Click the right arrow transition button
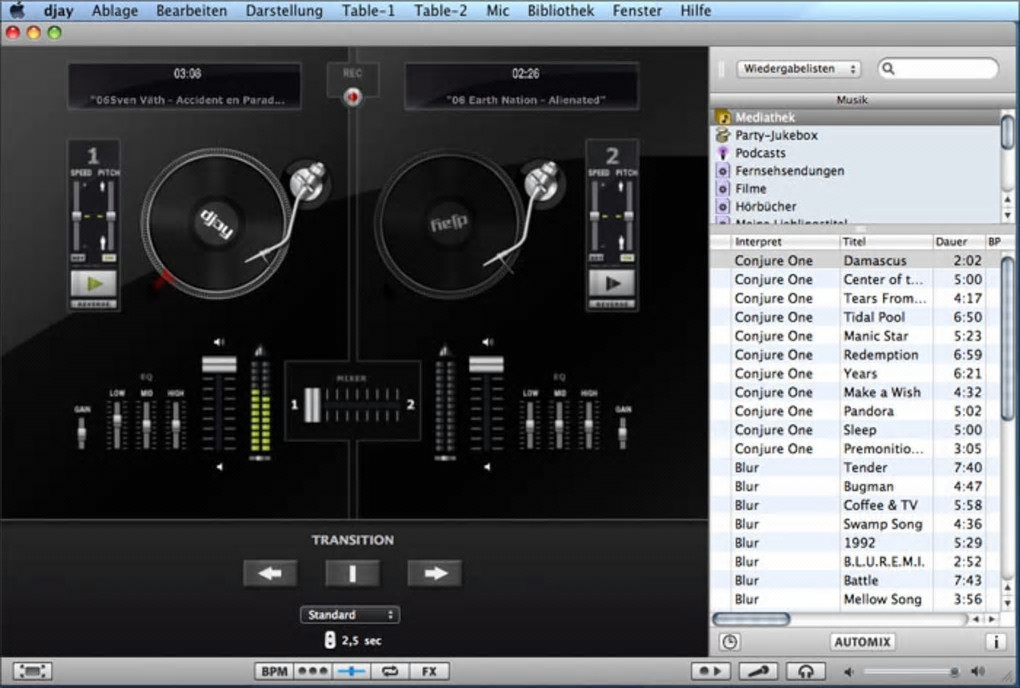 tap(434, 573)
